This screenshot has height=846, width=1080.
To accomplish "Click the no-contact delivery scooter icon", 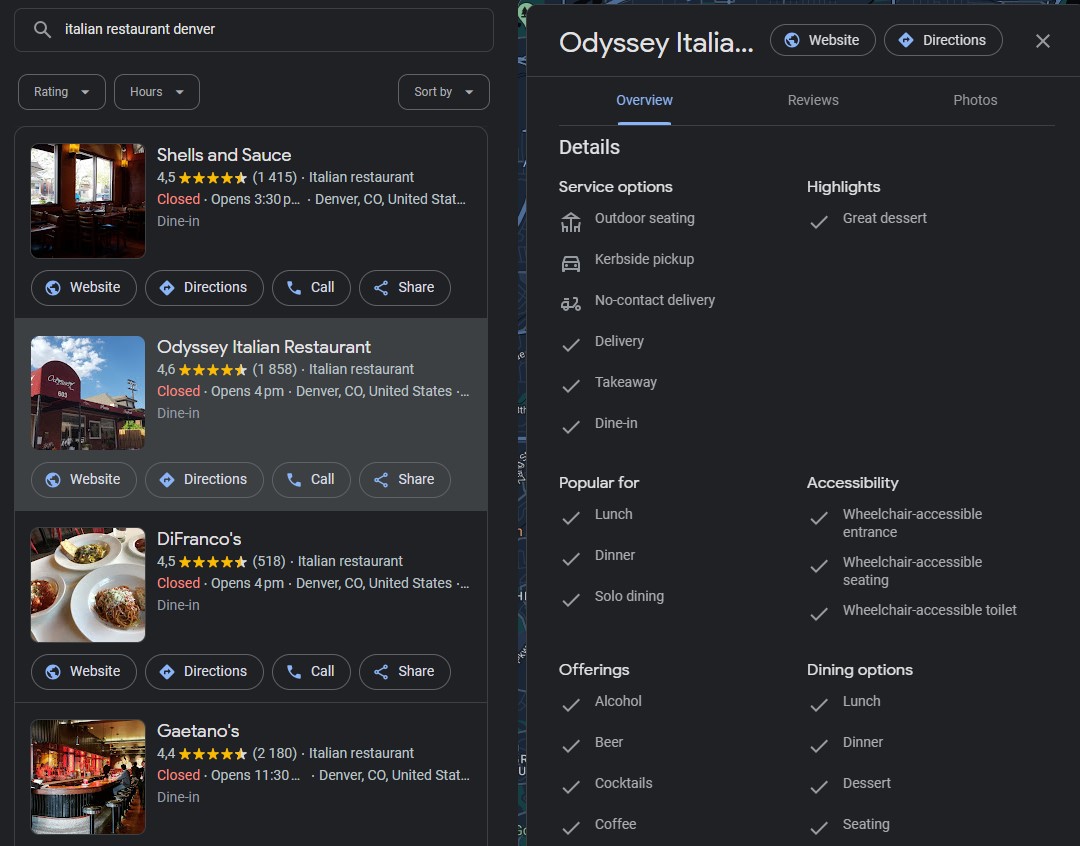I will 571,304.
